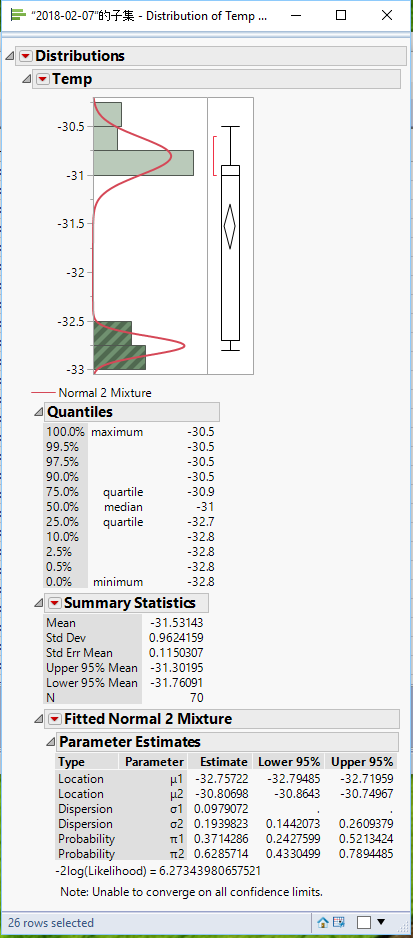Select the tallest histogram bar near -31
Viewport: 413px width, 938px height.
click(x=144, y=163)
